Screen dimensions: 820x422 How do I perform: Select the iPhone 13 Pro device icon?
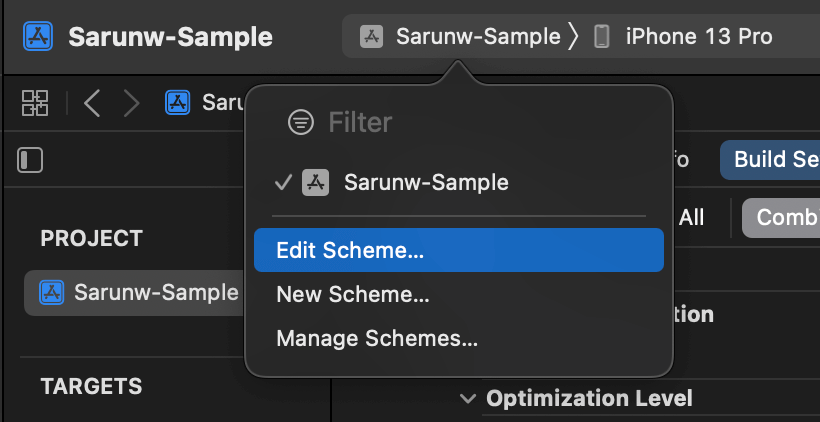[x=602, y=37]
